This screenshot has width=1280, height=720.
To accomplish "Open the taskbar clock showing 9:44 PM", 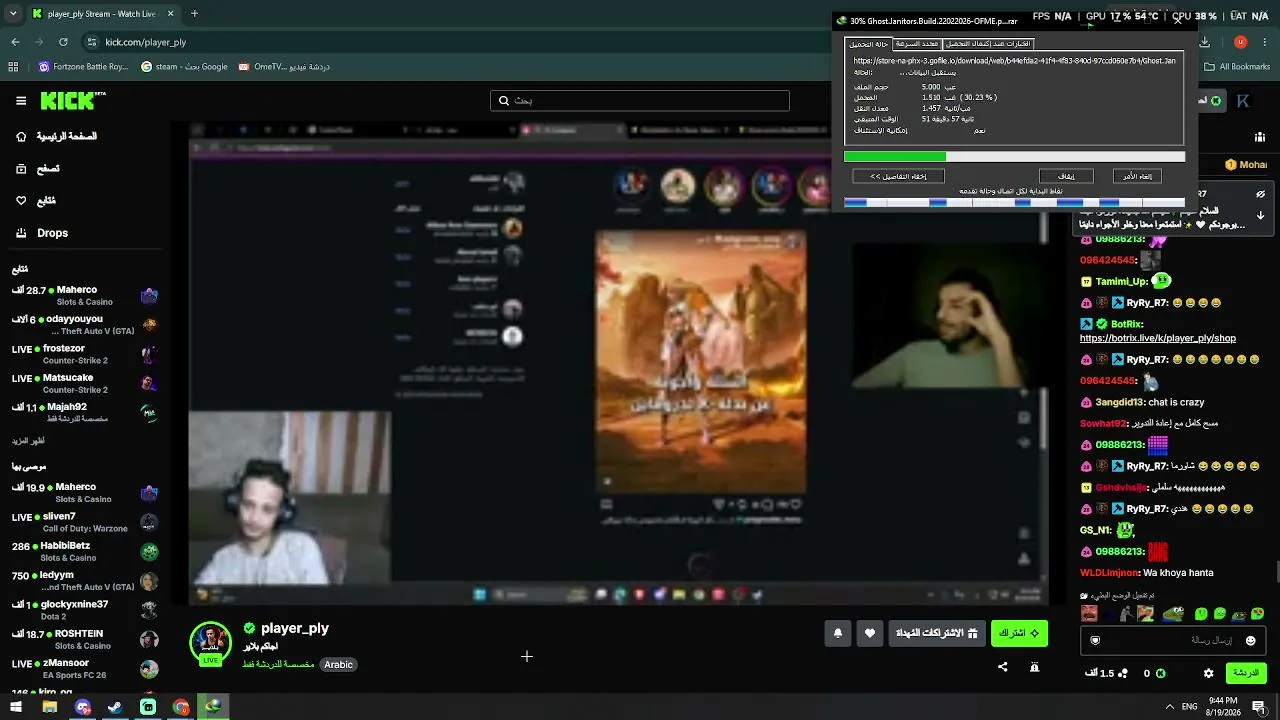I will [1223, 707].
